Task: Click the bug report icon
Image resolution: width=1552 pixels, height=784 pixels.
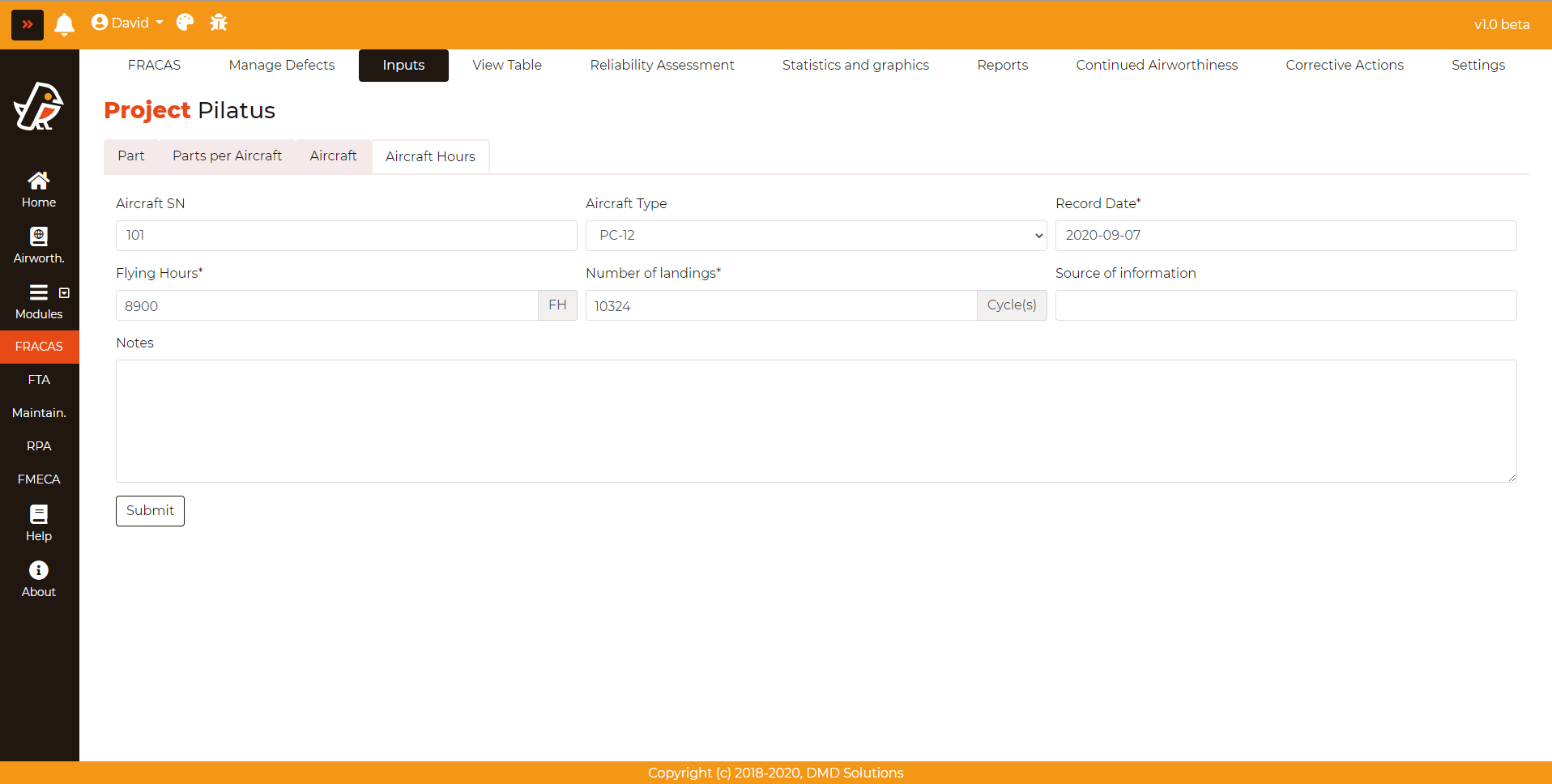Action: [x=219, y=23]
